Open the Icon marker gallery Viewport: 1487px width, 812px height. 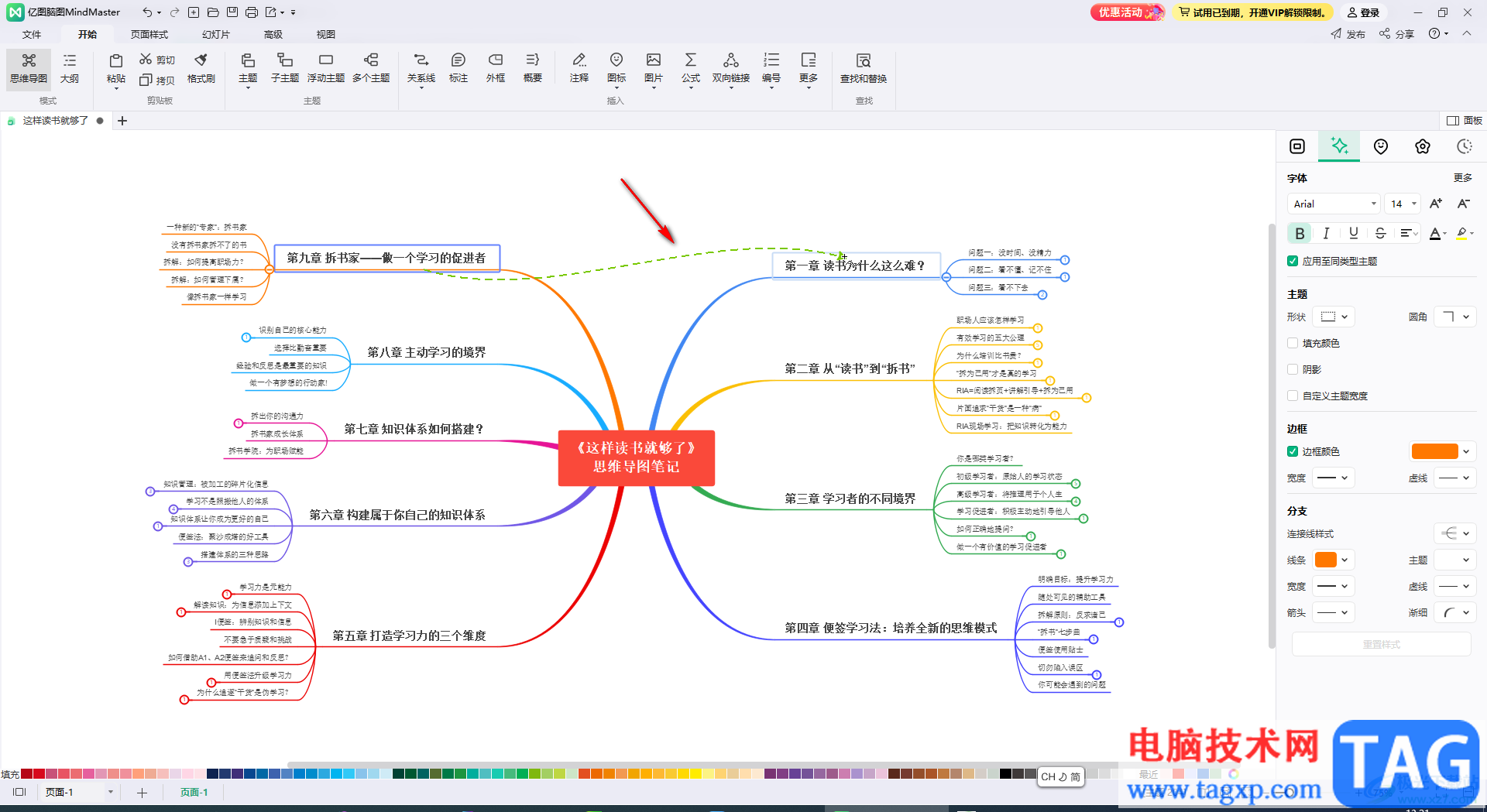click(x=616, y=69)
